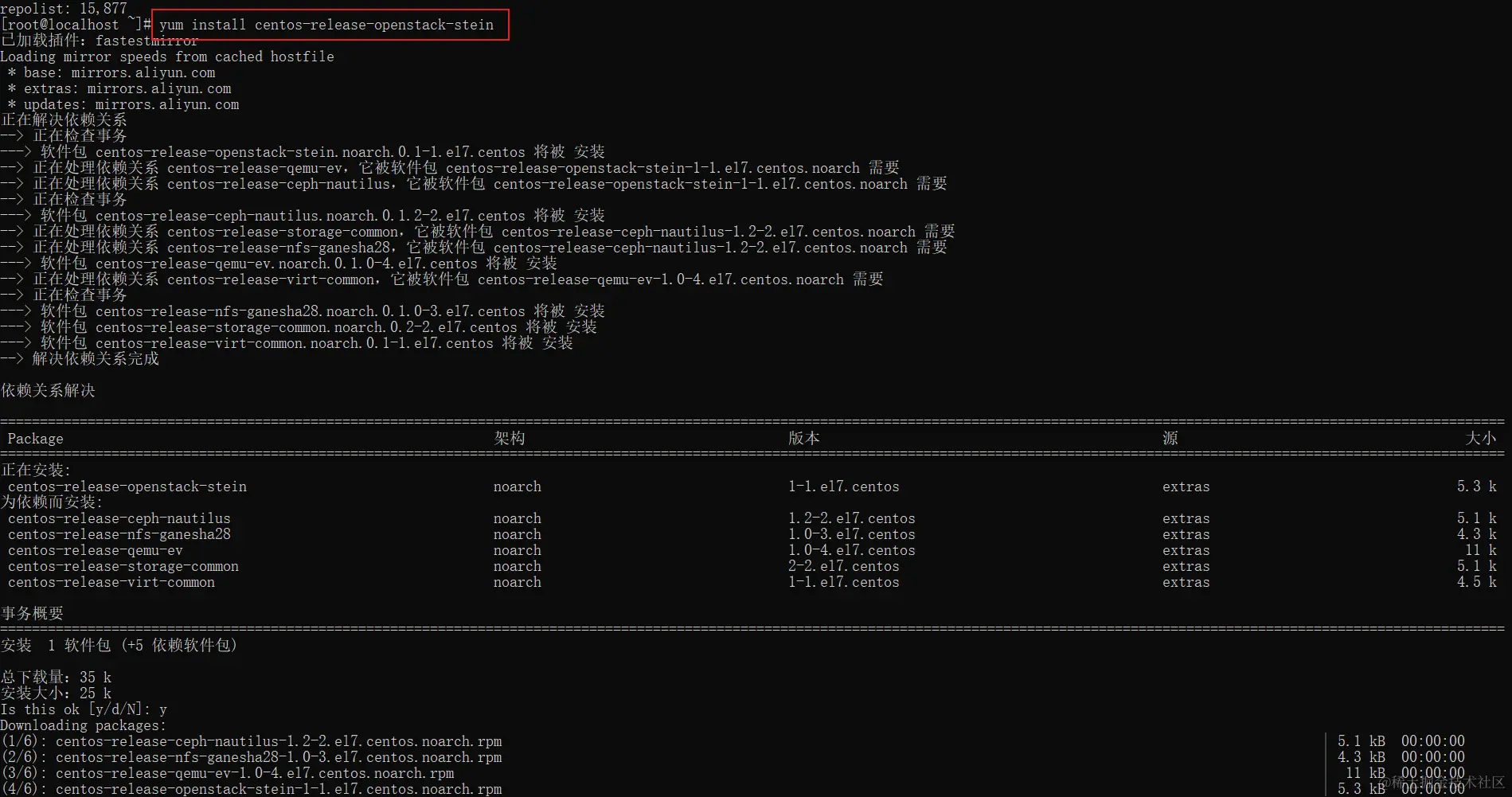
Task: Click the '源' column header
Action: pyautogui.click(x=1170, y=439)
